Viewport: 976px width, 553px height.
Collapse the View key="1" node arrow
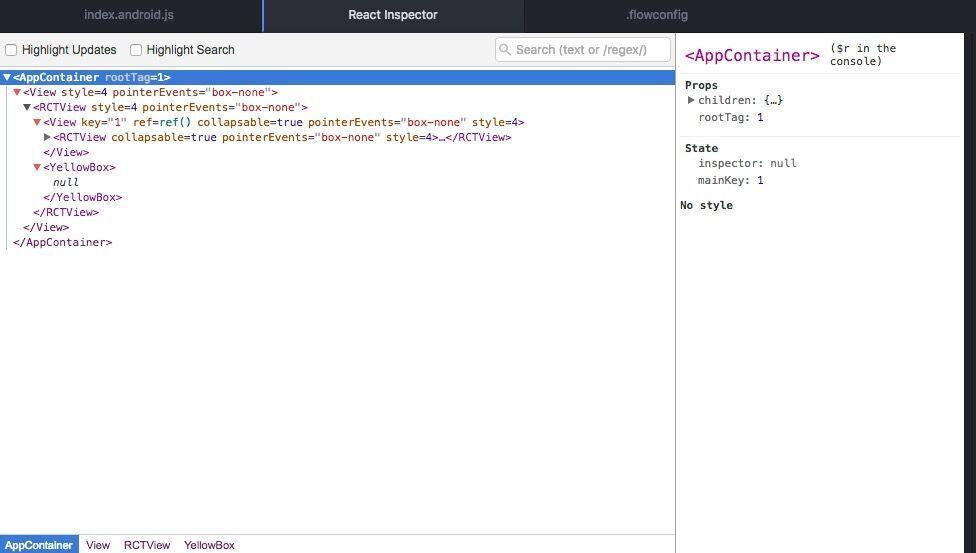pos(37,122)
